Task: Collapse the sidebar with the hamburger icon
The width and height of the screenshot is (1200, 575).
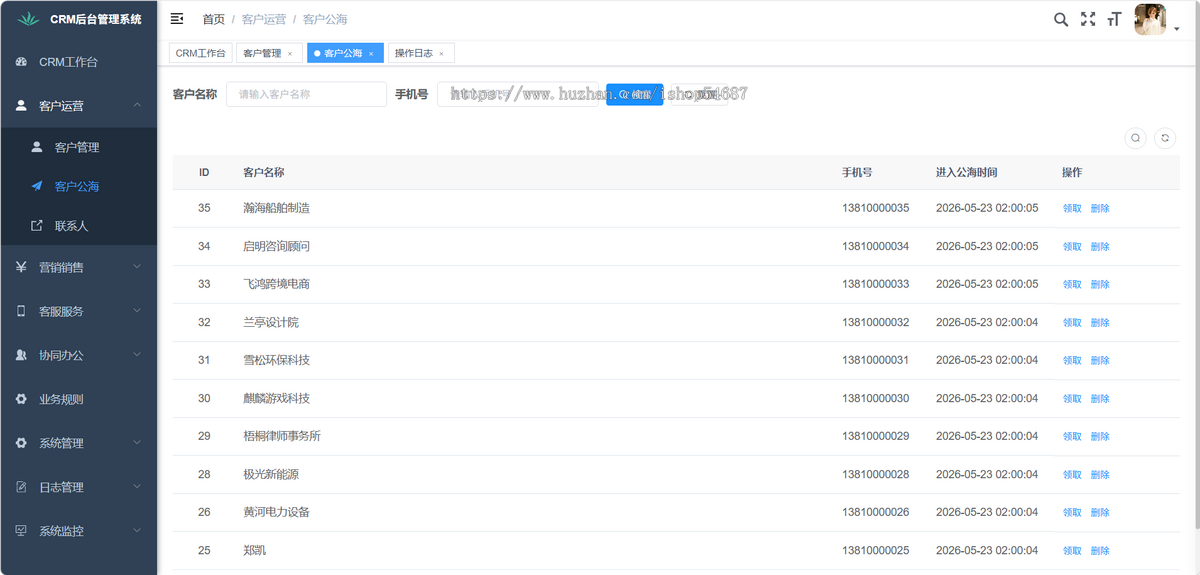Action: point(177,18)
